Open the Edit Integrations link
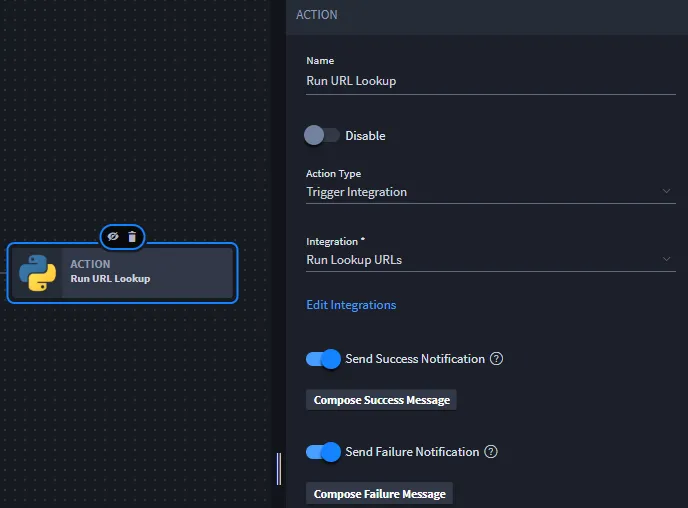The height and width of the screenshot is (508, 688). pos(351,305)
